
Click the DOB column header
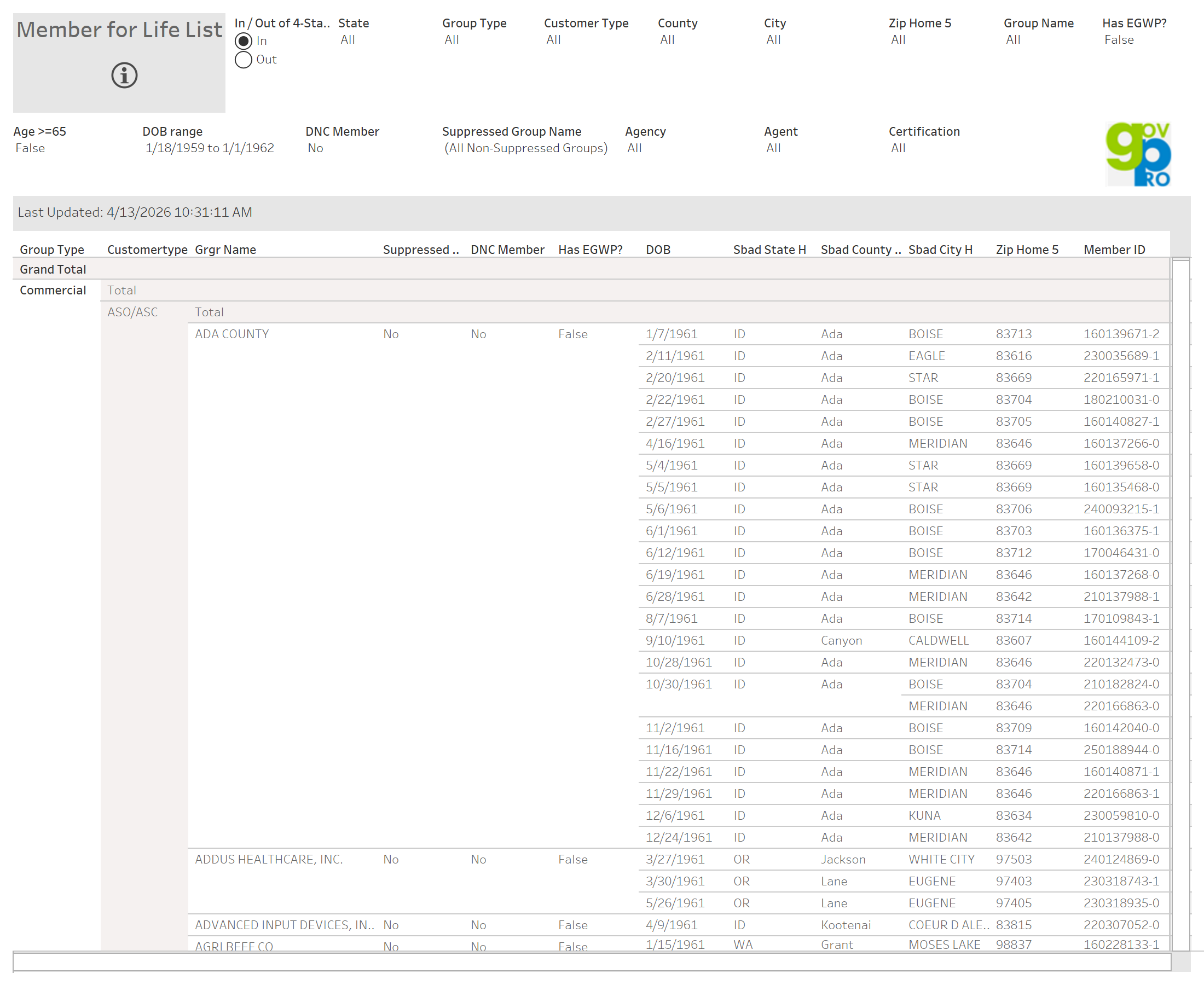[x=658, y=250]
